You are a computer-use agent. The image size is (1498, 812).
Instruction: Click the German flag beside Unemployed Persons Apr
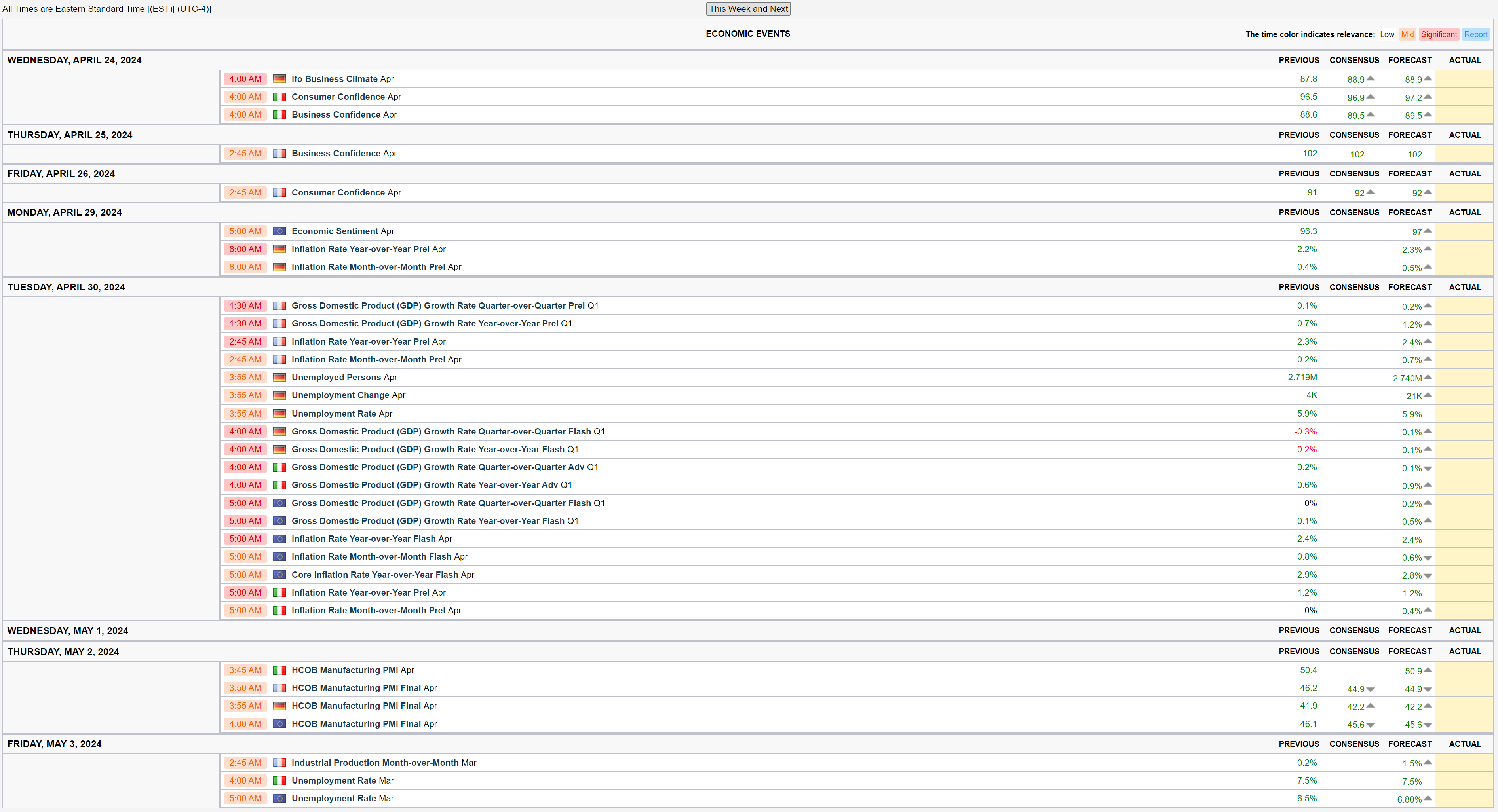(x=279, y=377)
